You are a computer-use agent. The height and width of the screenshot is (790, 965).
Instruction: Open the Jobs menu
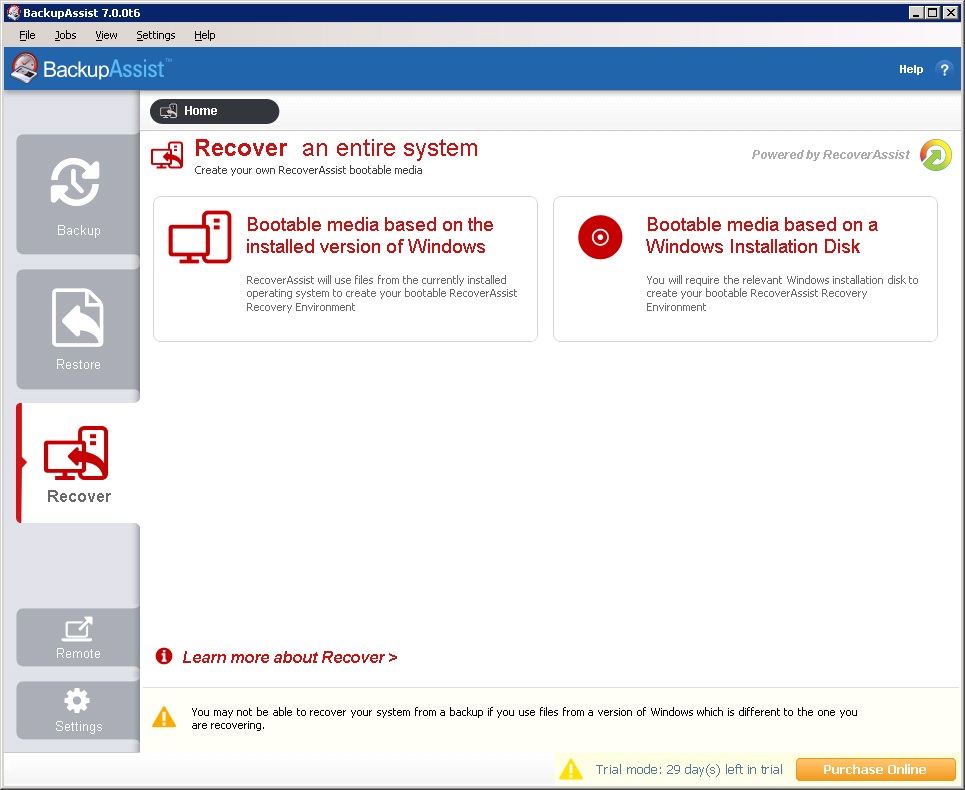[x=65, y=35]
